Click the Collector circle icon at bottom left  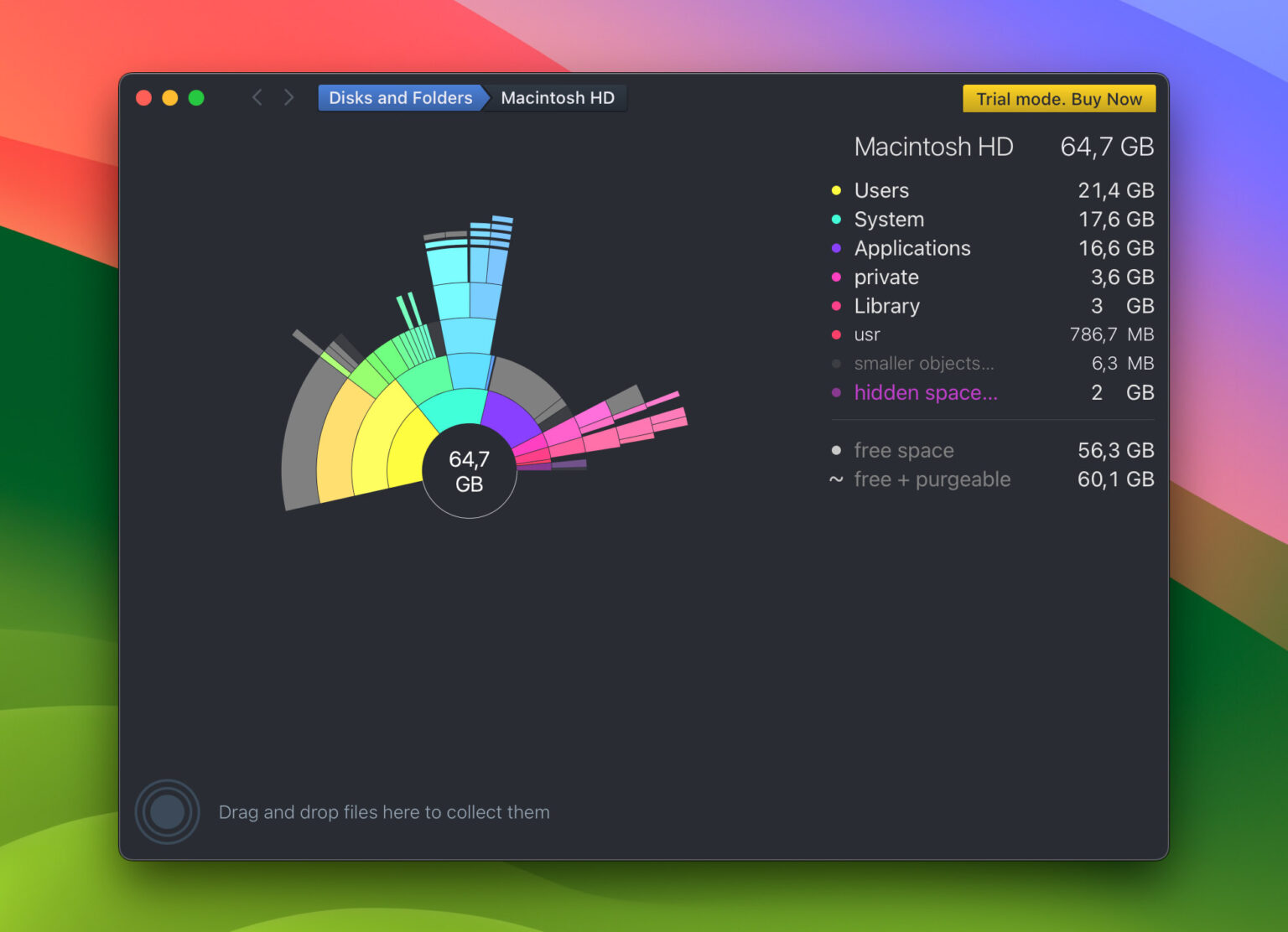pos(166,810)
